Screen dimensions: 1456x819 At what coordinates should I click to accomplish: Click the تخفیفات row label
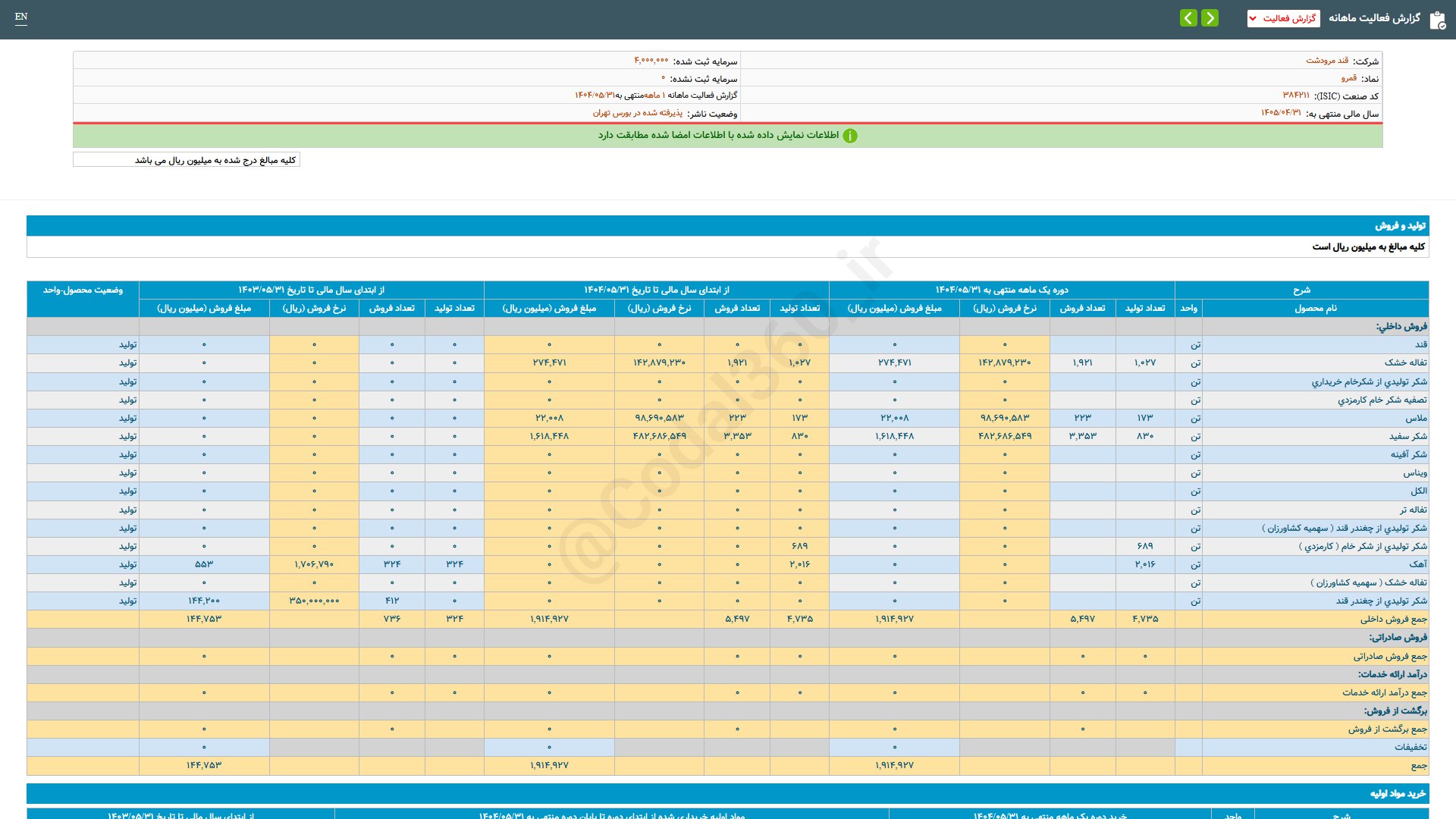click(1410, 748)
